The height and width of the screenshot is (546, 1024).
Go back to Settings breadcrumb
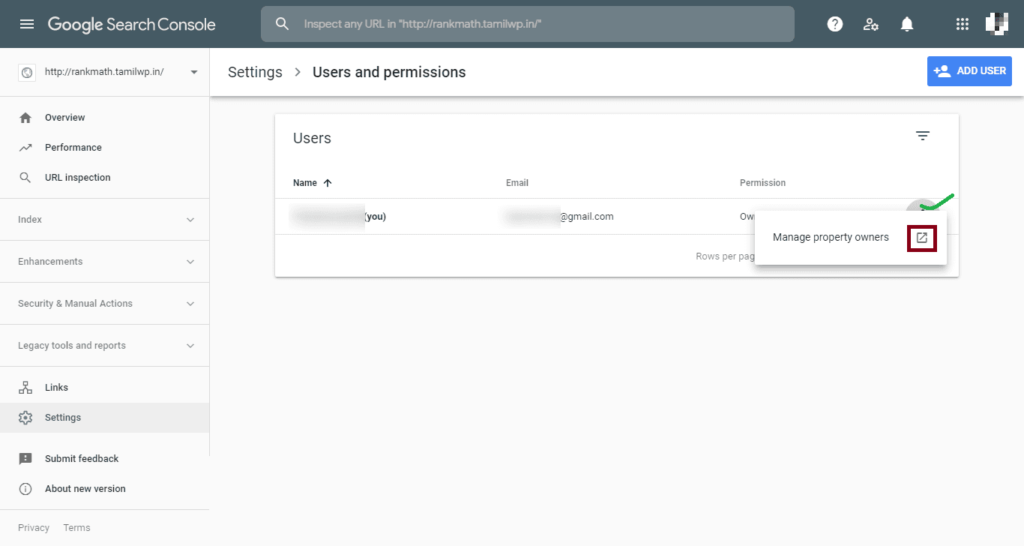click(255, 72)
